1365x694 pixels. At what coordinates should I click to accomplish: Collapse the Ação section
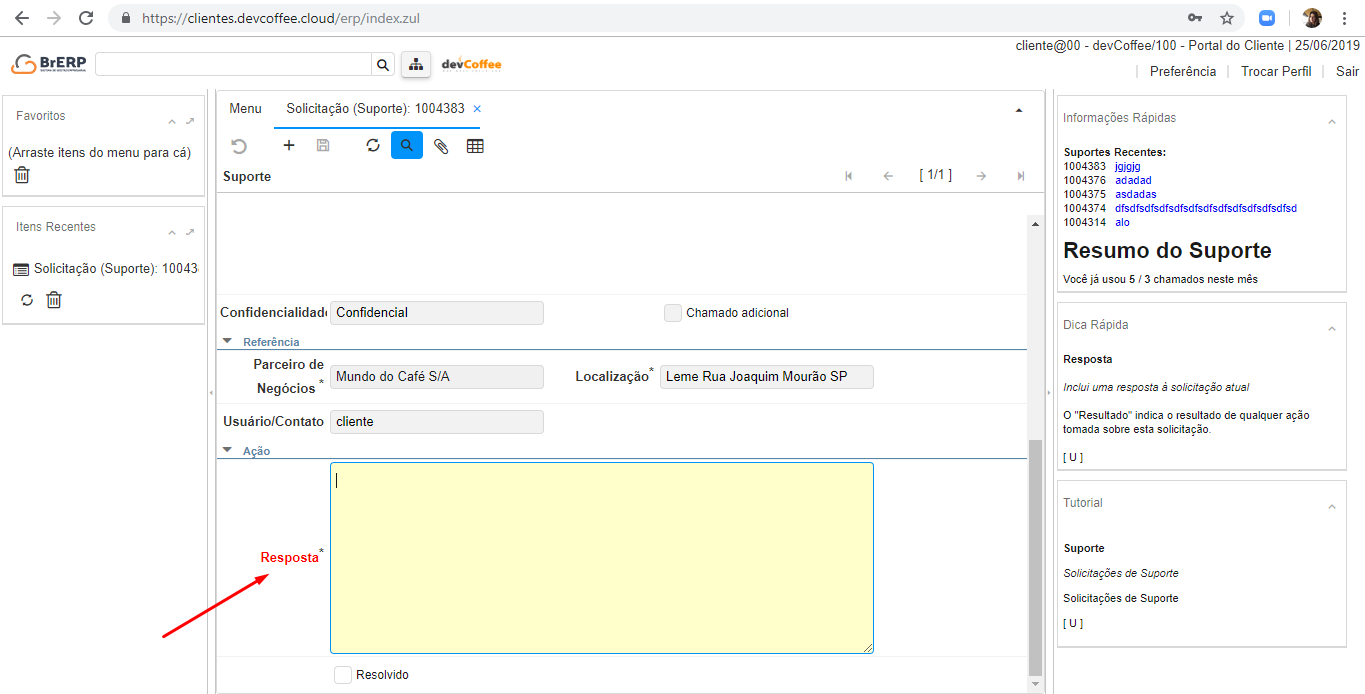[228, 451]
